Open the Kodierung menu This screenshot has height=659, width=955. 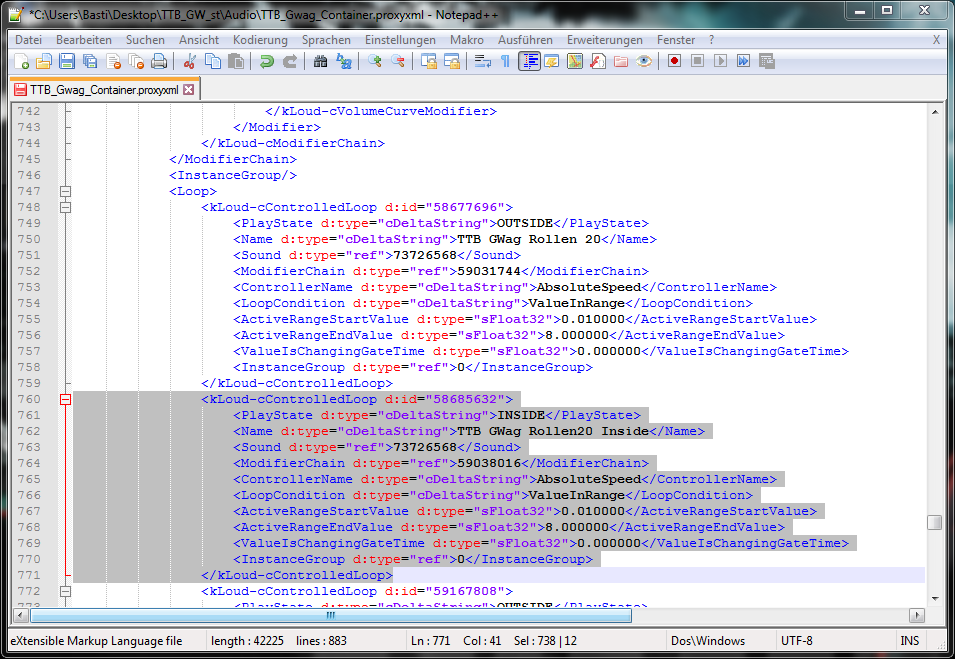259,40
